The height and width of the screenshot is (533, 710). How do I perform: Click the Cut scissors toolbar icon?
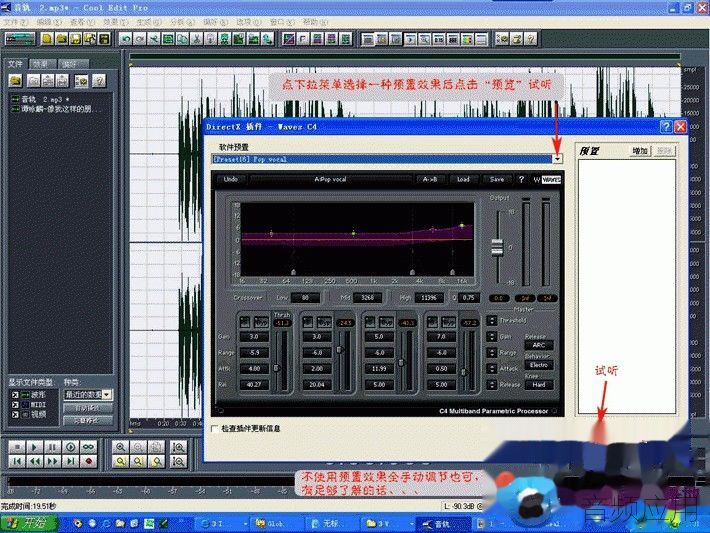coord(196,39)
